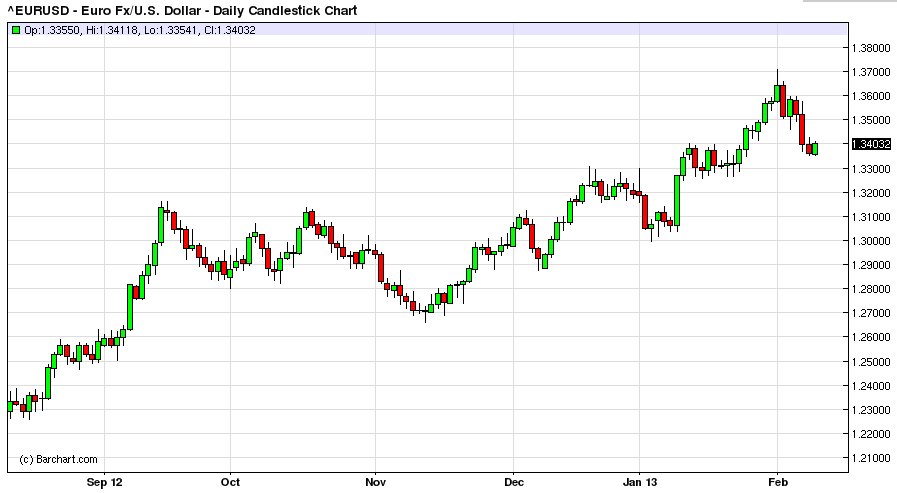Screen dimensions: 897x493
Task: Click the 1.24000 price axis label
Action: tap(871, 385)
